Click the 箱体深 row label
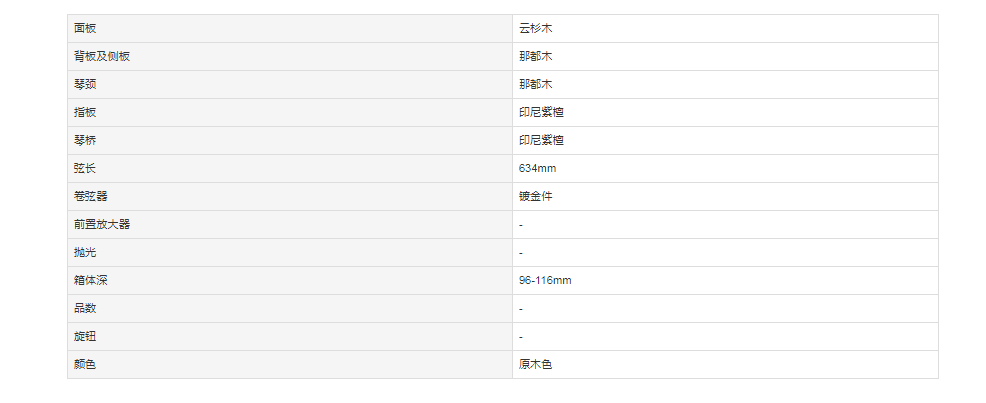The image size is (986, 403). (x=290, y=280)
